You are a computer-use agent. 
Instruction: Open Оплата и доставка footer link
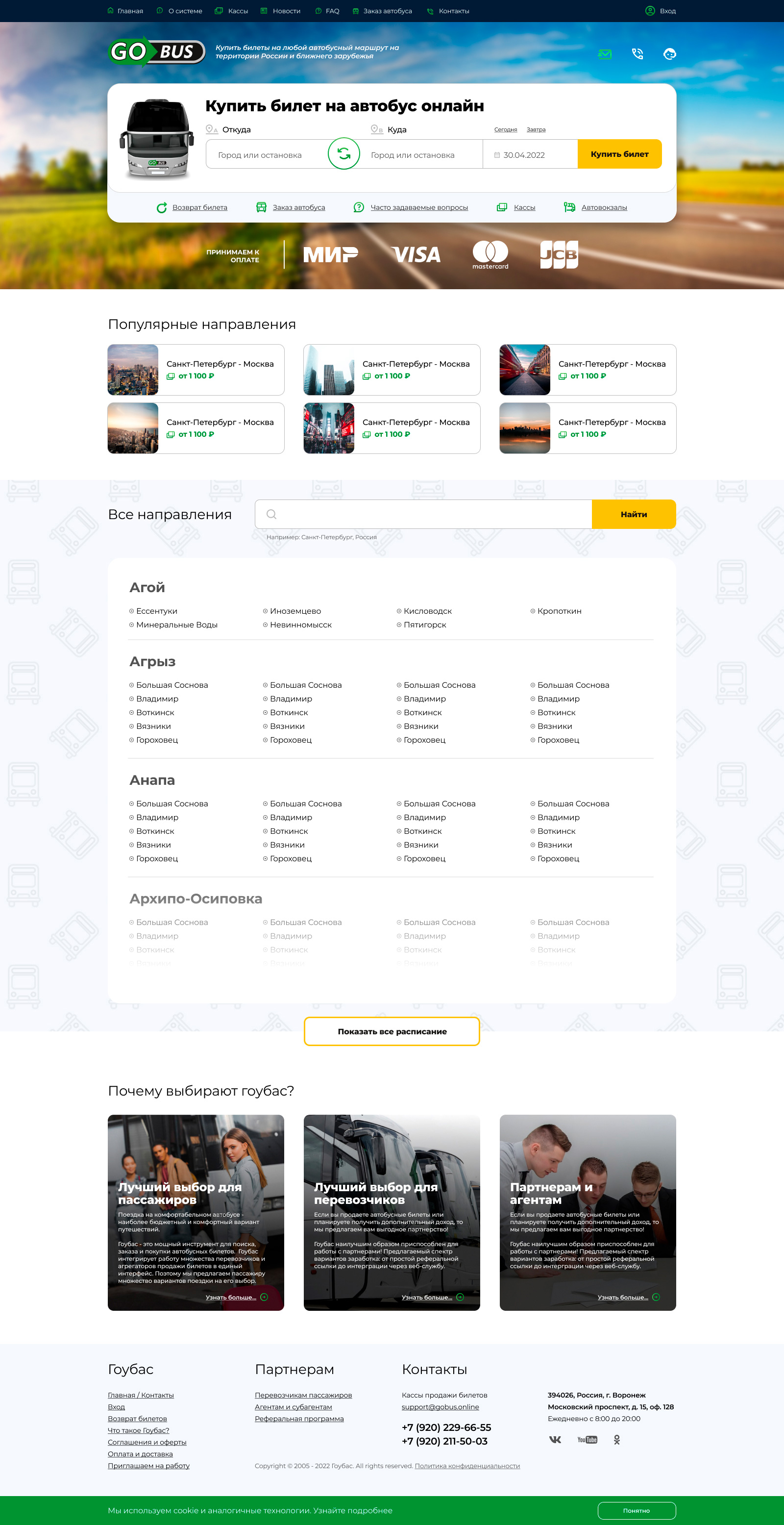coord(140,1454)
